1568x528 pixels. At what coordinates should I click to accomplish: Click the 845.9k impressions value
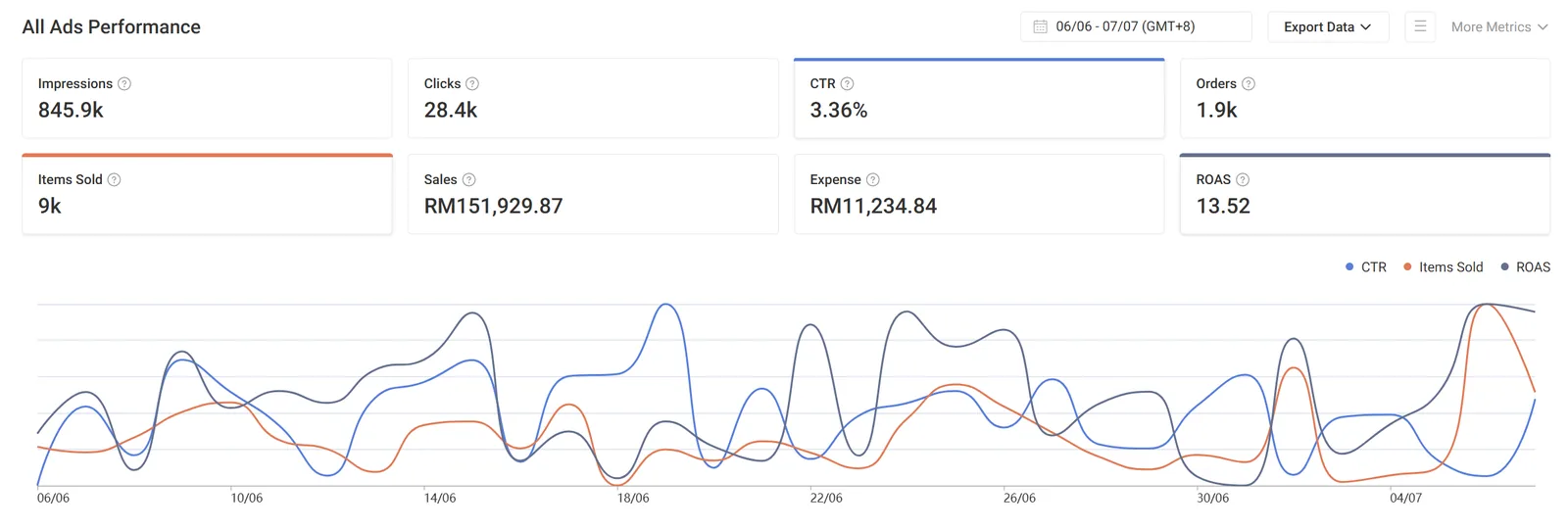click(71, 111)
